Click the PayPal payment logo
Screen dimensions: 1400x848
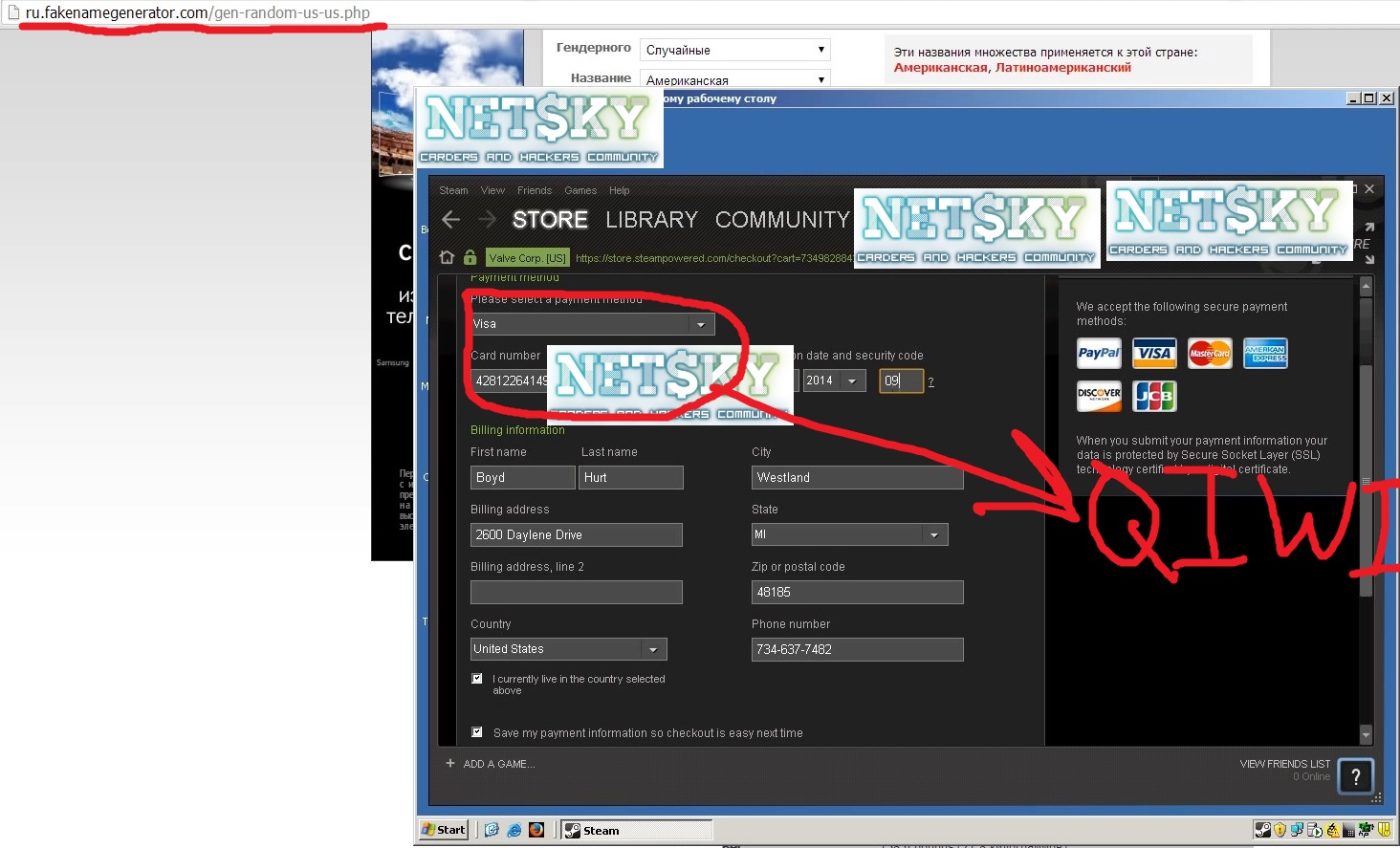[x=1099, y=354]
